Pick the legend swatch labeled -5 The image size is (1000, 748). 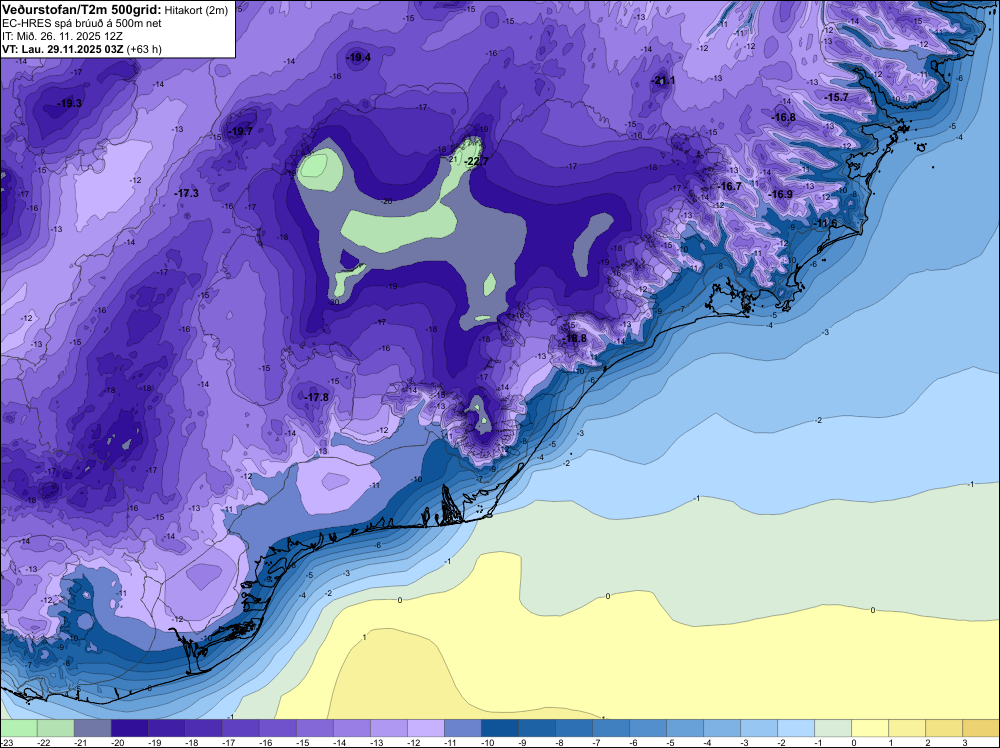pos(684,728)
